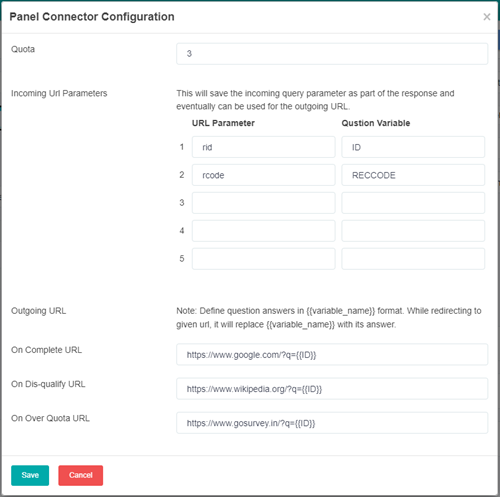Viewport: 500px width, 497px height.
Task: Save the panel connector configuration
Action: (30, 475)
